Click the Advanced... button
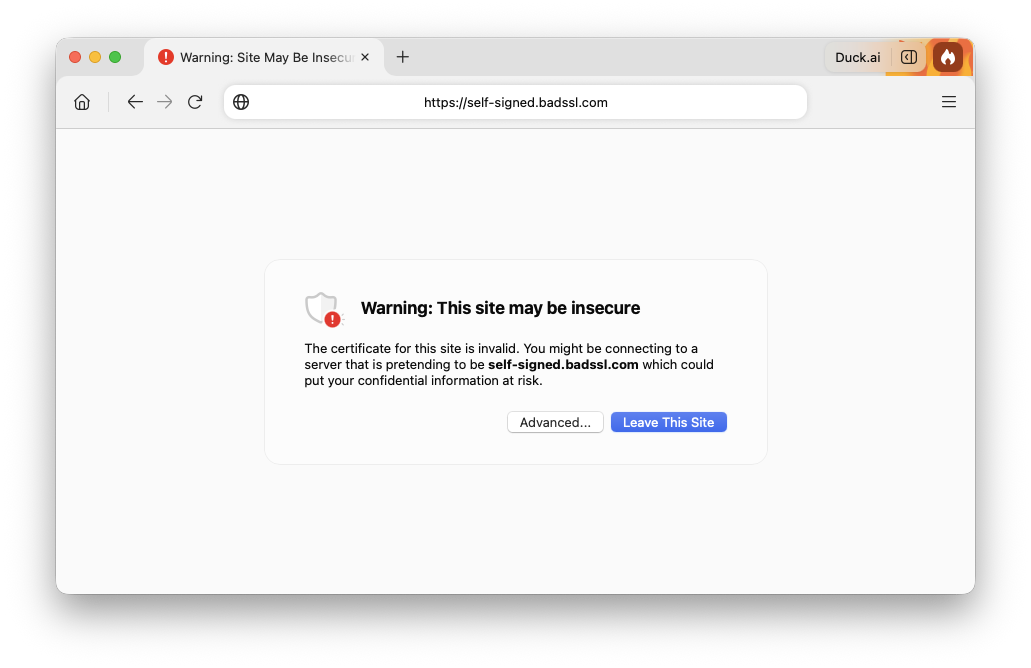The width and height of the screenshot is (1031, 668). point(555,422)
